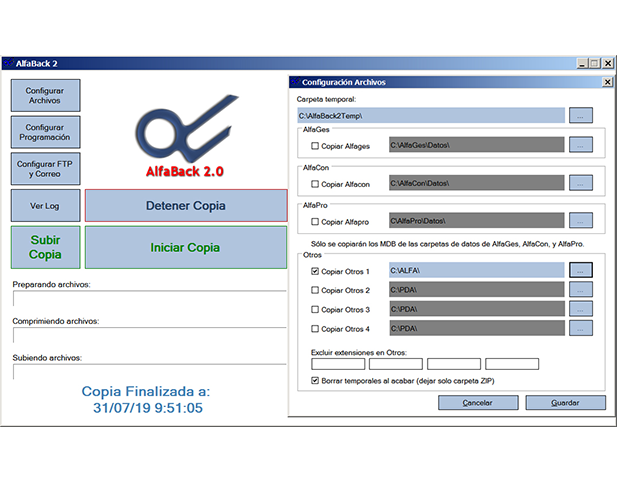Screen dimensions: 617x492
Task: Open Configurar FTP y Correo
Action: [x=45, y=169]
